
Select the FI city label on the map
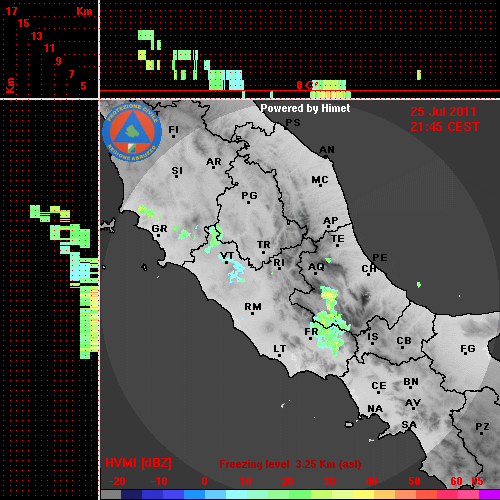174,129
